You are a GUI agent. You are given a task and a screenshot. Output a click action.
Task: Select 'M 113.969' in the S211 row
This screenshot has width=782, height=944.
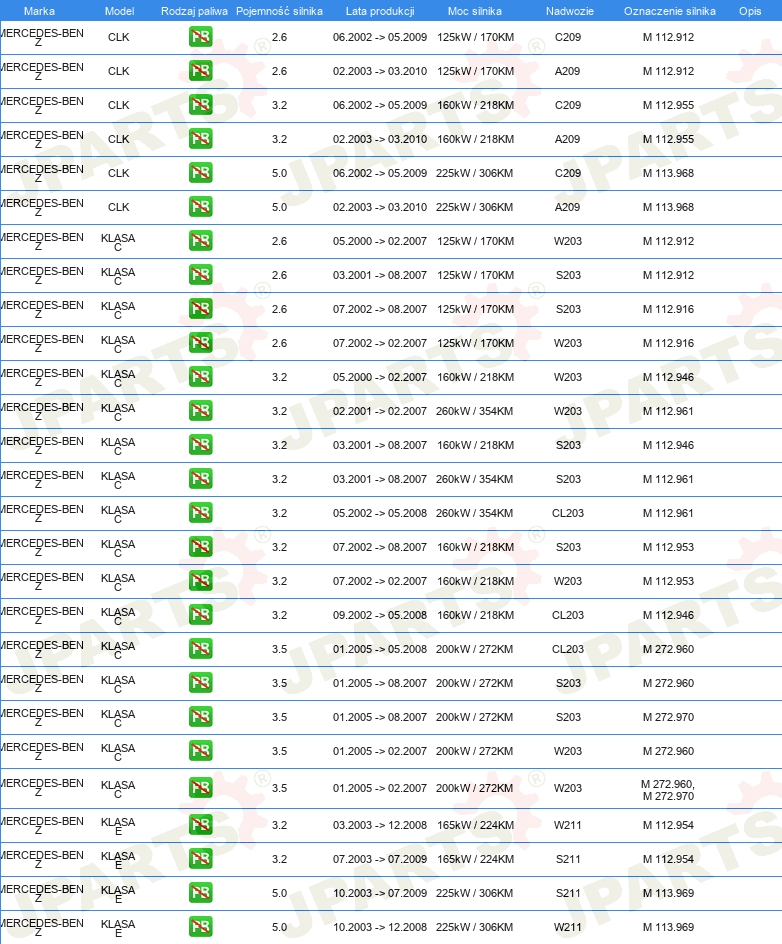tap(668, 893)
